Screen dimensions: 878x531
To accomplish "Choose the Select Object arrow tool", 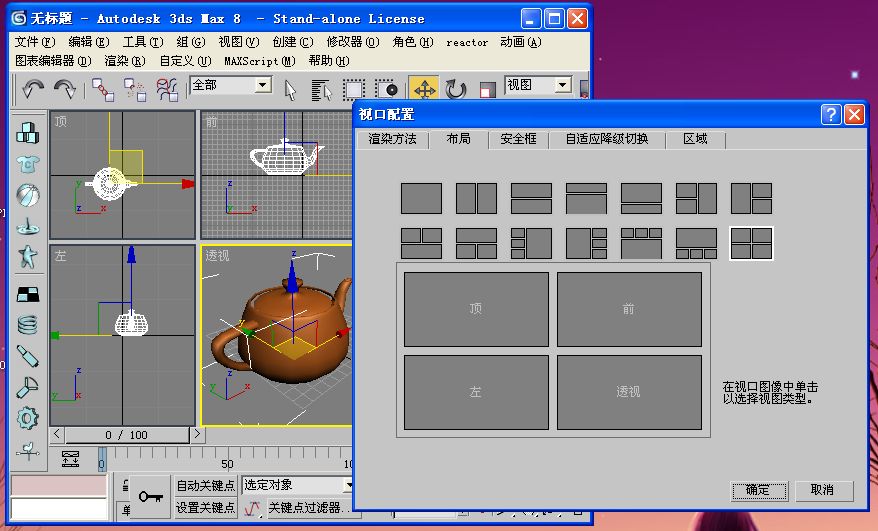I will [290, 90].
